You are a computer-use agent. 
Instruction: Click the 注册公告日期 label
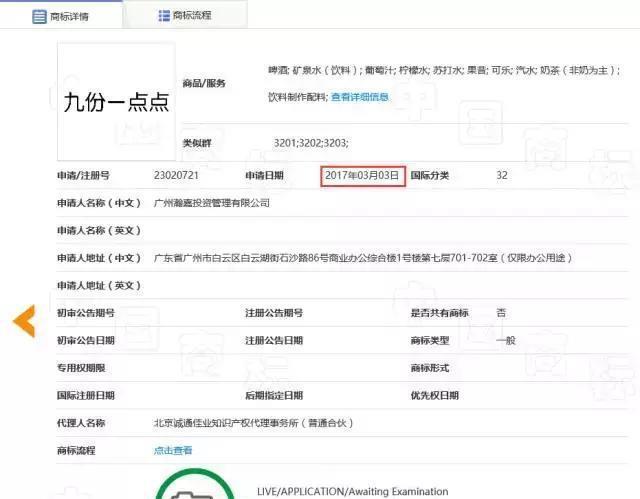274,340
